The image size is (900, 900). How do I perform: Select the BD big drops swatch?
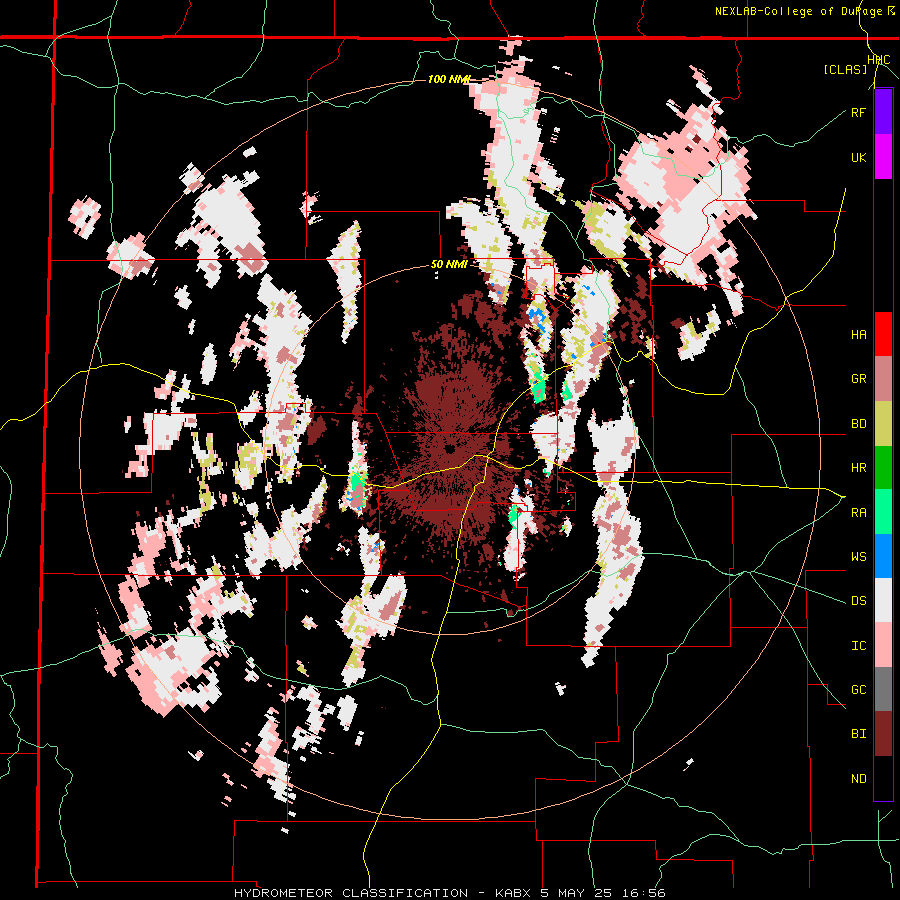883,424
